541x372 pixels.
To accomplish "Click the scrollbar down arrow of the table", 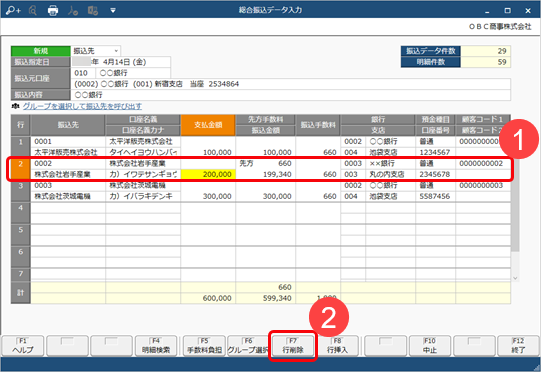I will 515,278.
